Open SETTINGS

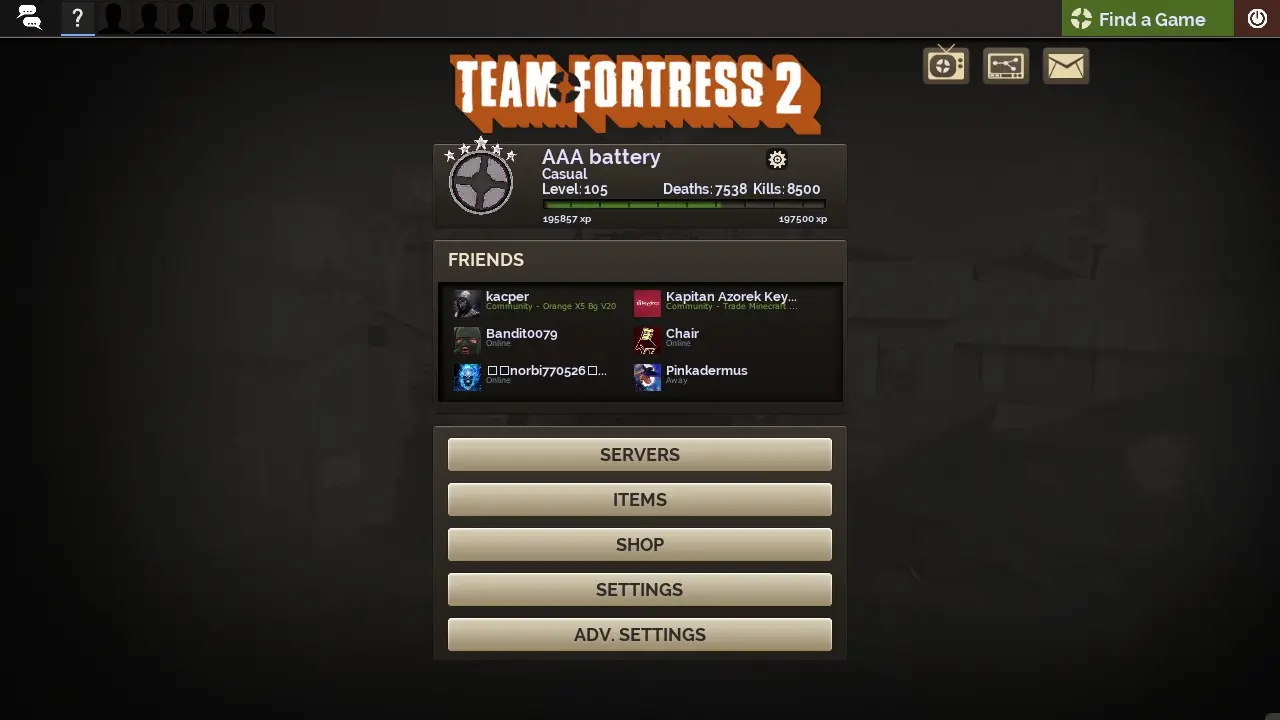640,589
